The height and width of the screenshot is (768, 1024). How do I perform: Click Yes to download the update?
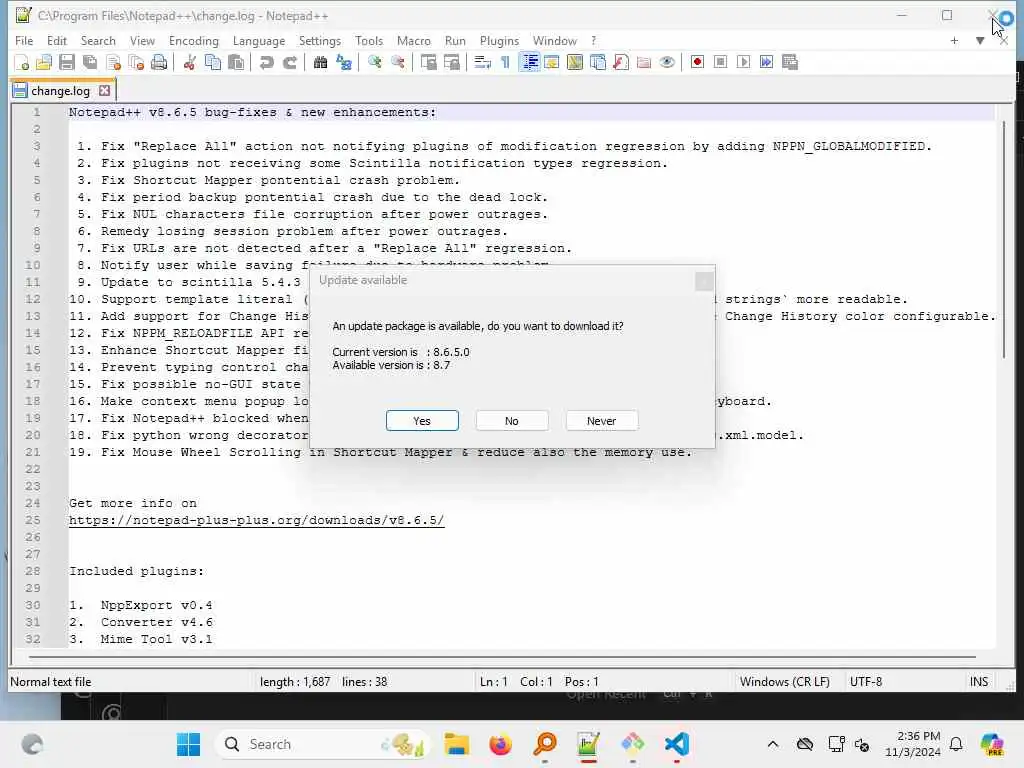tap(422, 421)
